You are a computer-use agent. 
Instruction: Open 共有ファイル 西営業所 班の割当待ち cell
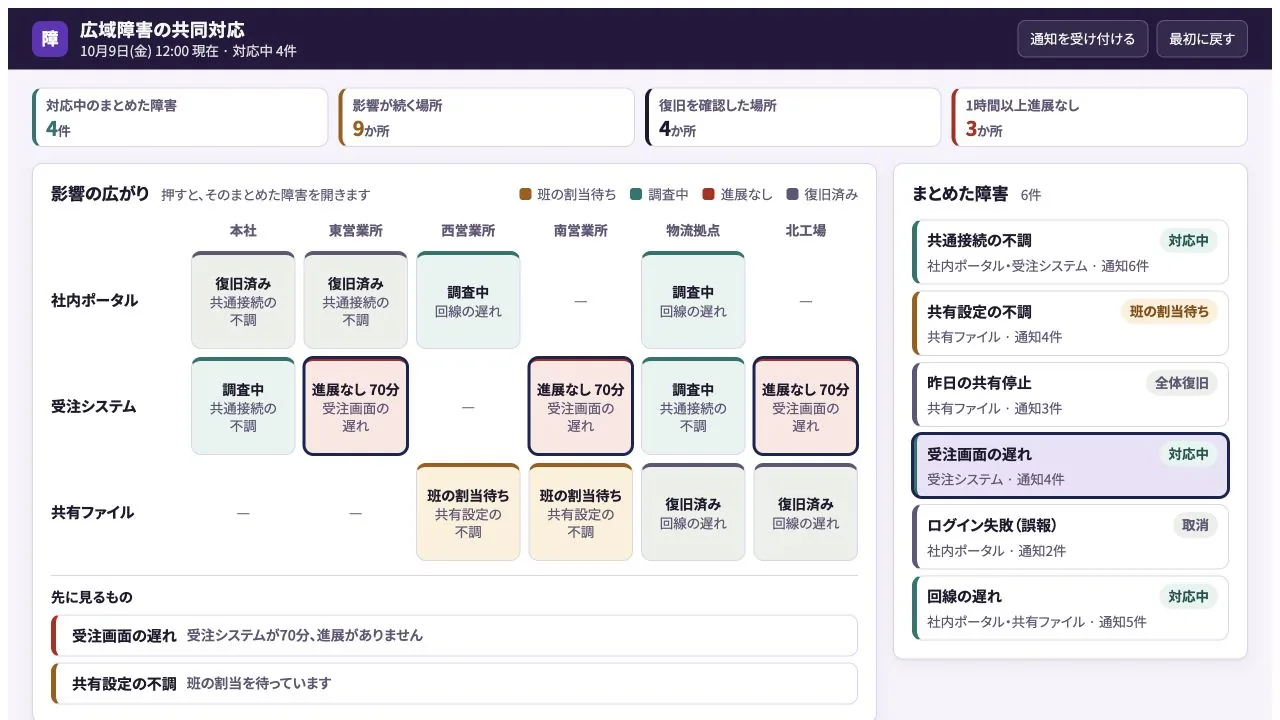(468, 512)
